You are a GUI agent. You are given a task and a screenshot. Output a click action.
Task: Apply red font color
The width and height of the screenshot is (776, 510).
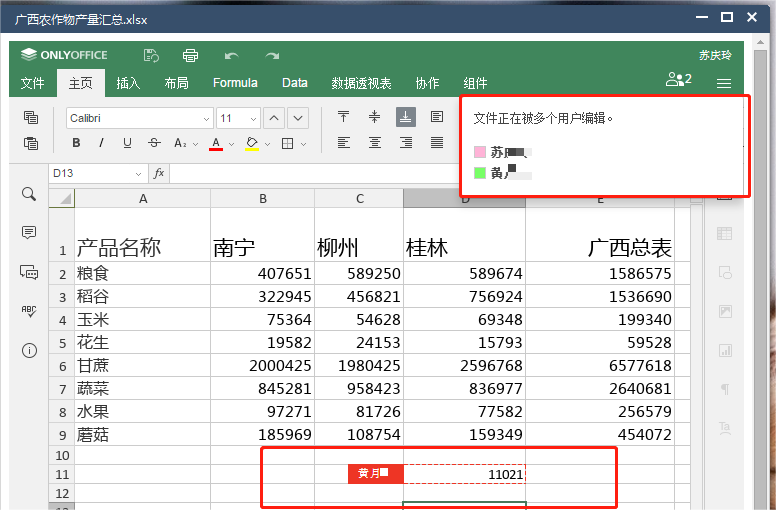pyautogui.click(x=216, y=143)
